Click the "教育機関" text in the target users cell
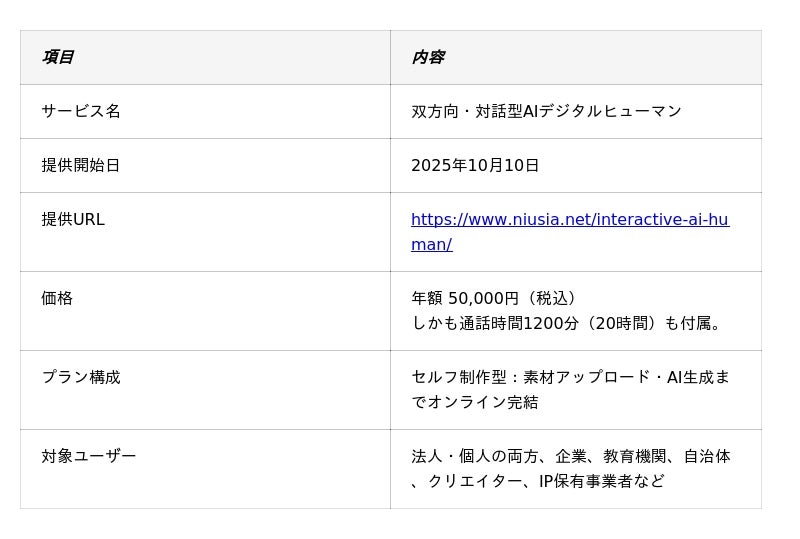The image size is (800, 539). coord(634,456)
